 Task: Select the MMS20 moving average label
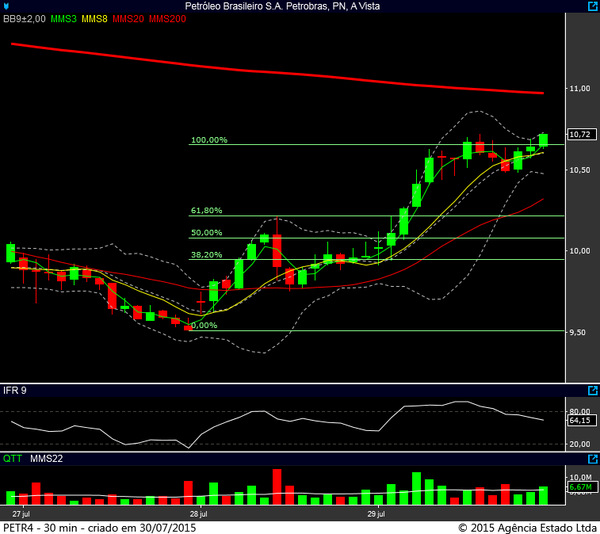(127, 19)
